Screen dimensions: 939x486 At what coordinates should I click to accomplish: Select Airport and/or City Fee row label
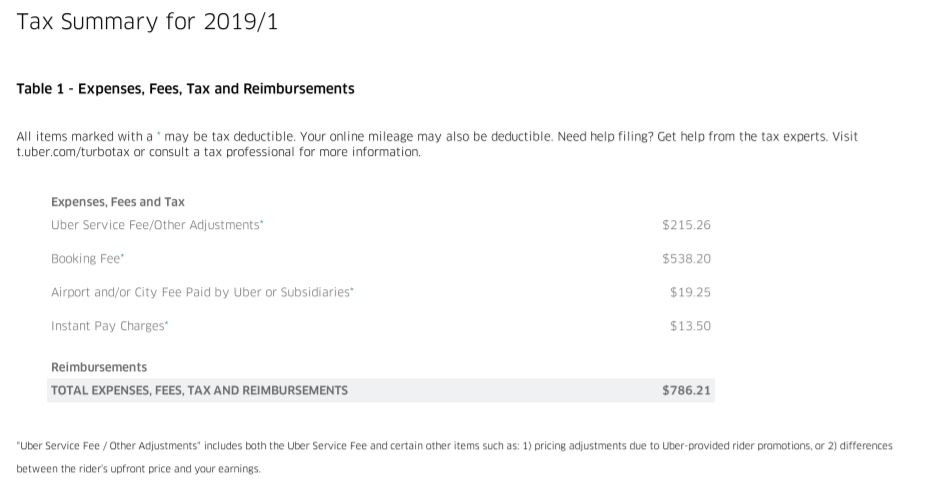202,292
